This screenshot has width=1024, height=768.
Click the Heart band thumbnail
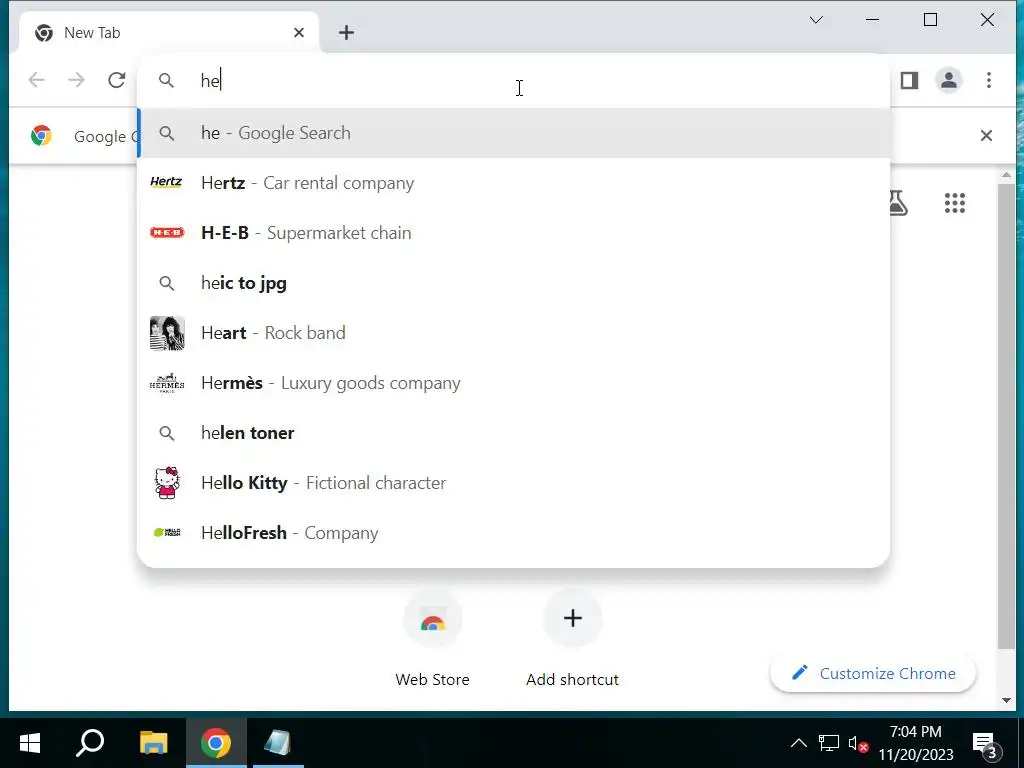click(x=167, y=333)
